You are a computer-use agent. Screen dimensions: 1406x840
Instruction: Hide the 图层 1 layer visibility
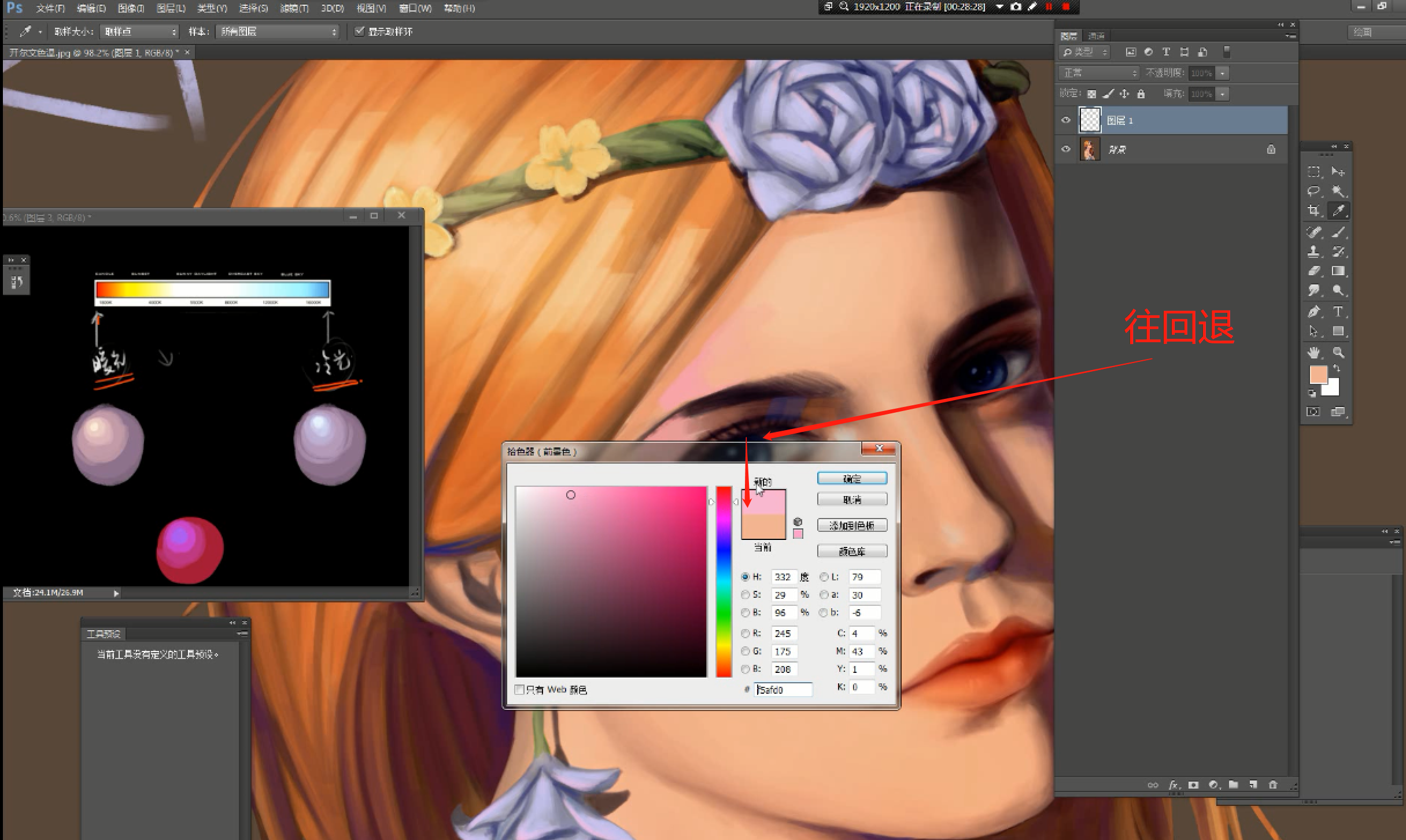pyautogui.click(x=1066, y=120)
